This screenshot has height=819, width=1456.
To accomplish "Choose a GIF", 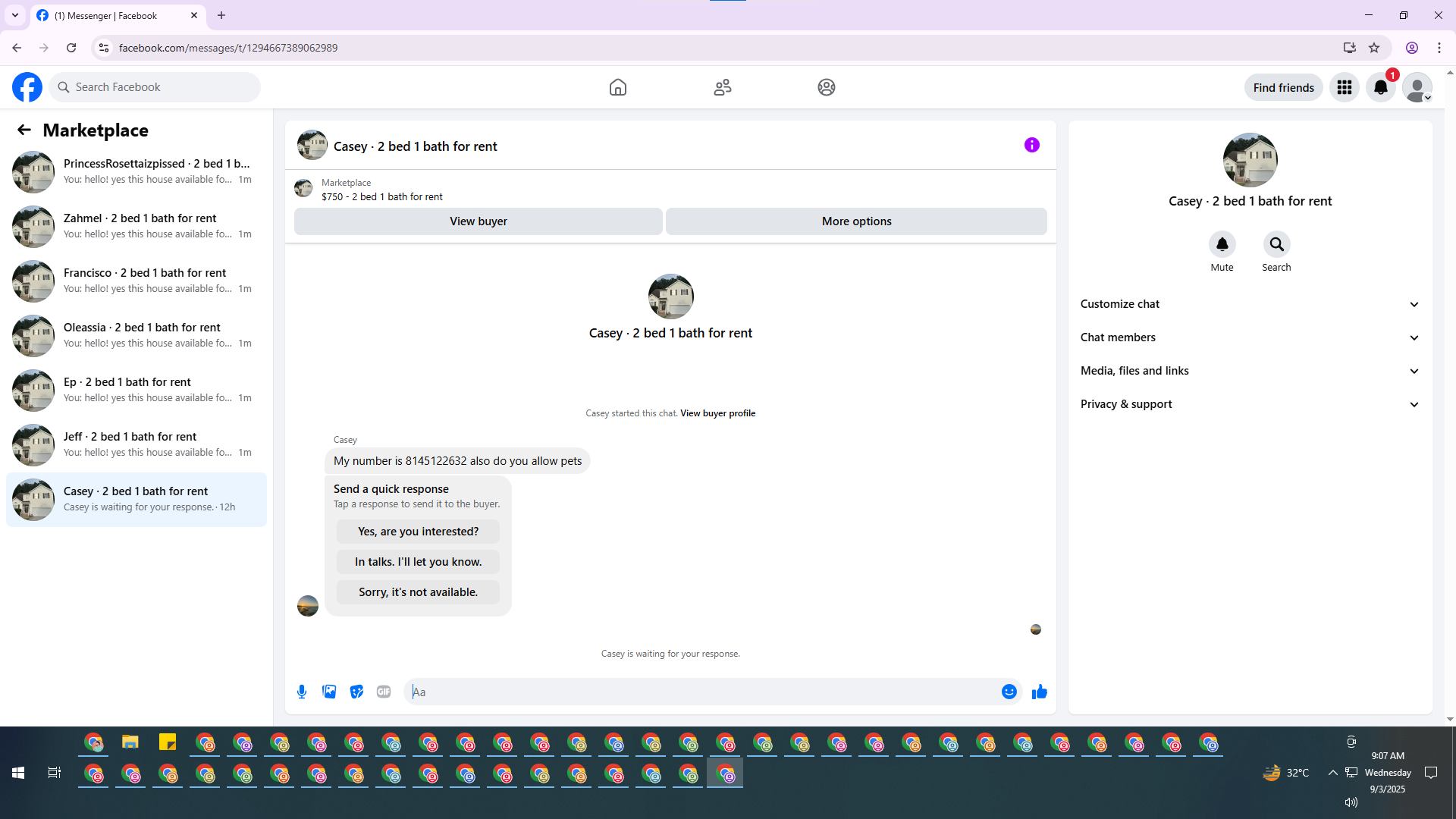I will pos(384,692).
